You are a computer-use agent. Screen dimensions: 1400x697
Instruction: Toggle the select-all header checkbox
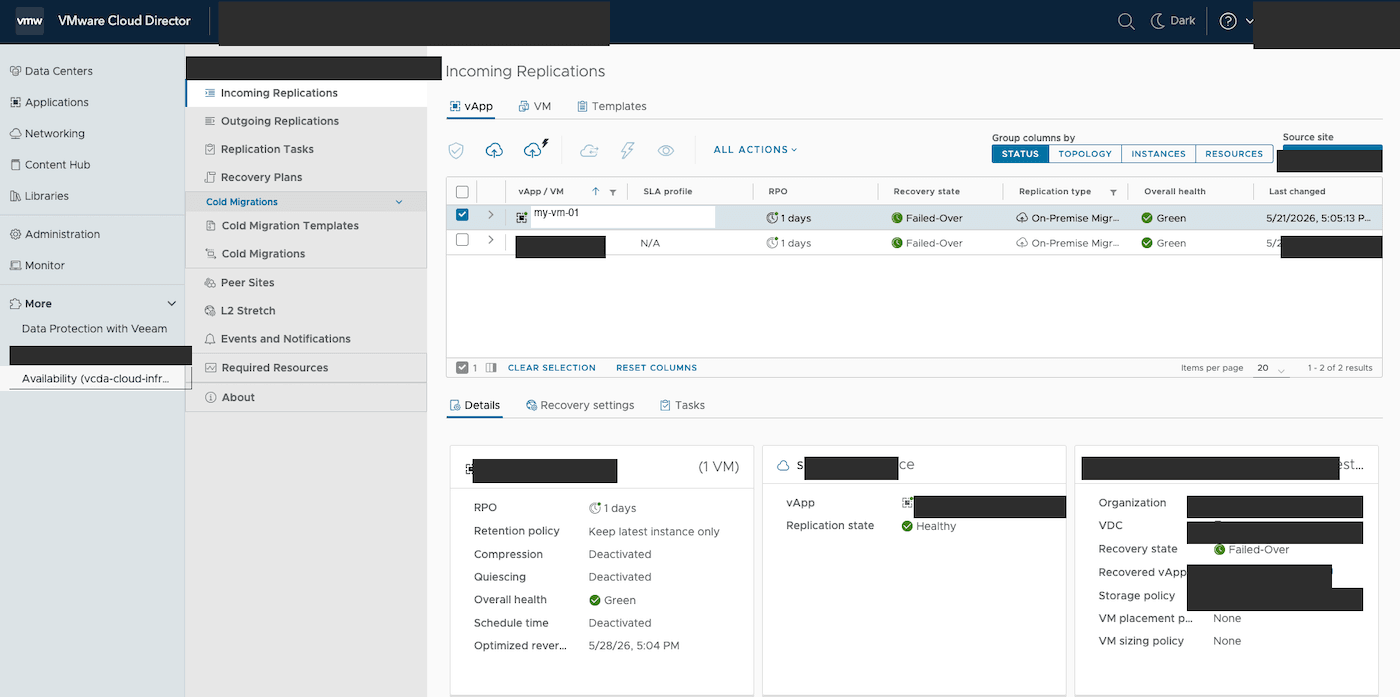point(462,192)
